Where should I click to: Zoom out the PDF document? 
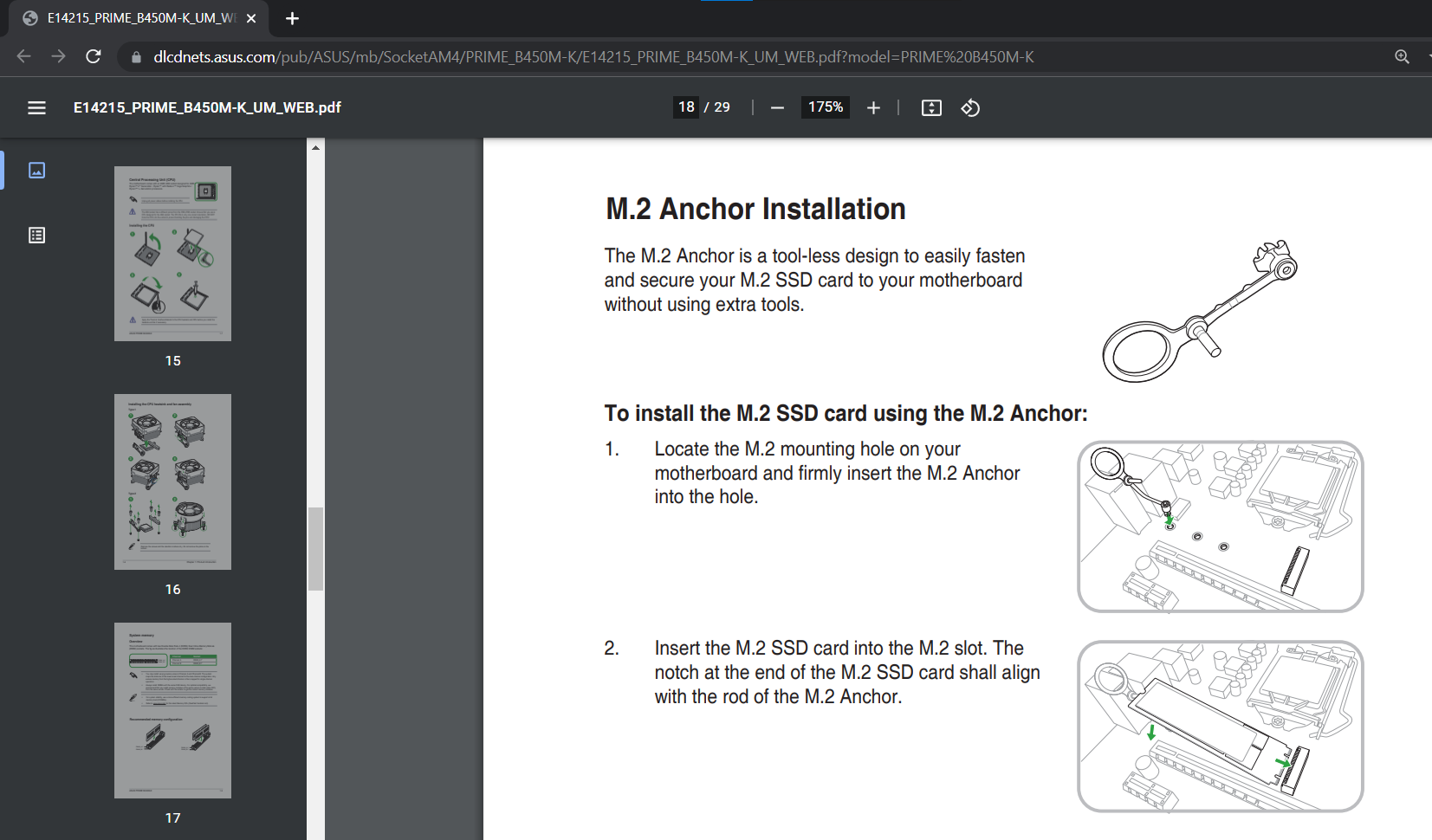point(777,107)
